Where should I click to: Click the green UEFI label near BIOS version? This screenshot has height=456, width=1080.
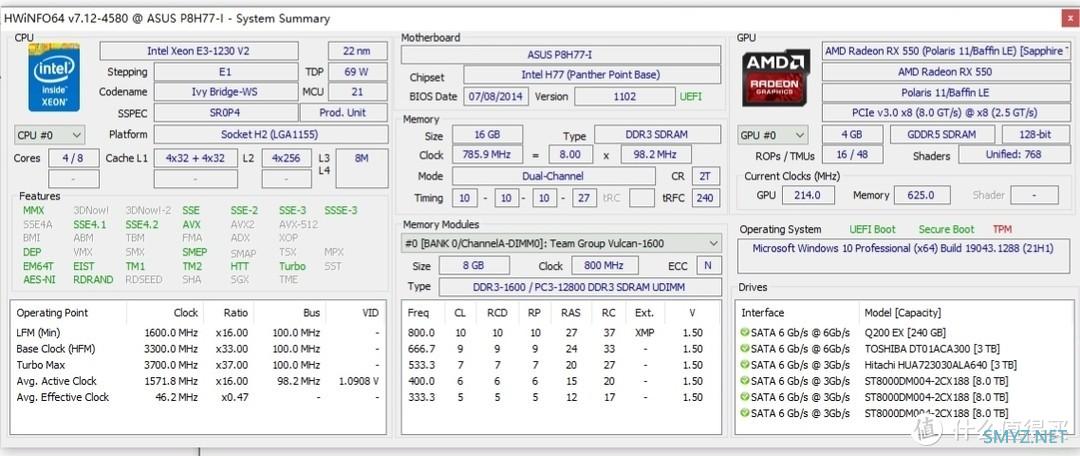pos(692,96)
